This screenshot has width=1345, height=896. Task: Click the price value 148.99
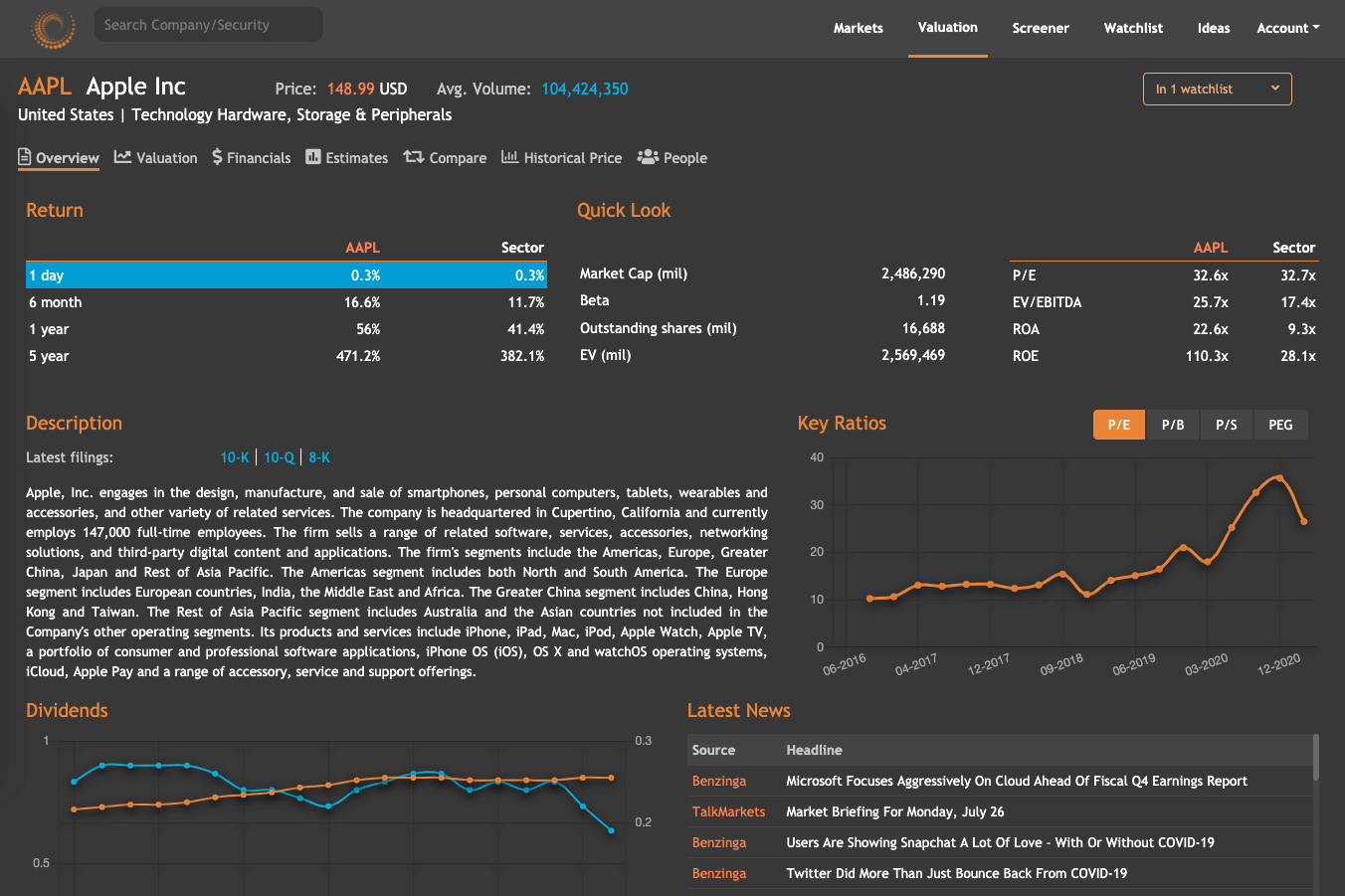351,89
